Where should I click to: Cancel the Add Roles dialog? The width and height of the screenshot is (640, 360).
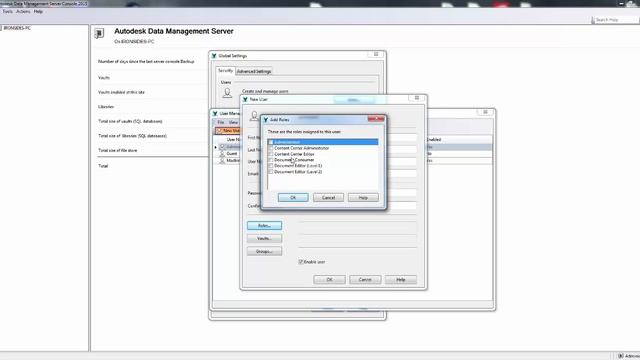[x=328, y=198]
